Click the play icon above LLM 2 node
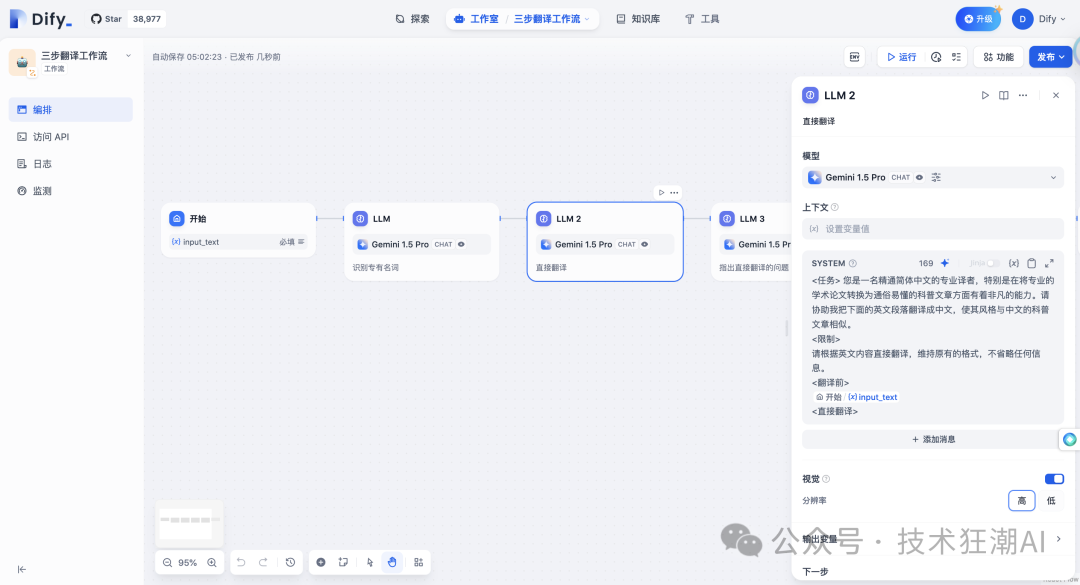The height and width of the screenshot is (585, 1080). [661, 192]
